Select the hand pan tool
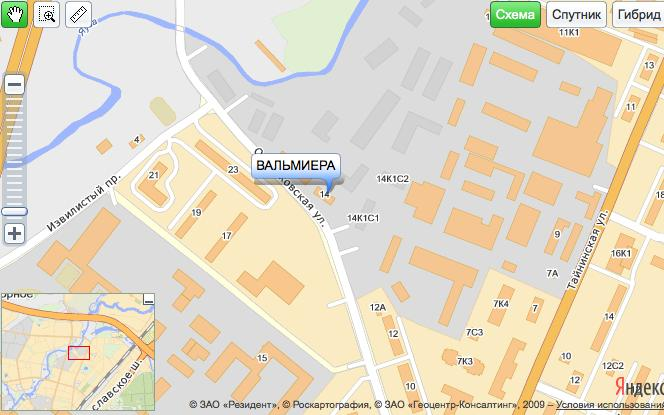The height and width of the screenshot is (415, 664). pyautogui.click(x=14, y=14)
